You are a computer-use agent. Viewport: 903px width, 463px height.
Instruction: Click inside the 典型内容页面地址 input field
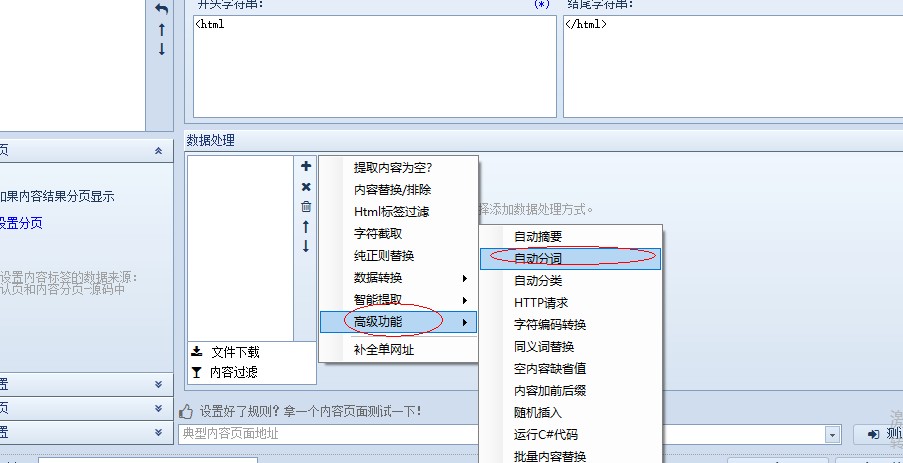pos(500,434)
